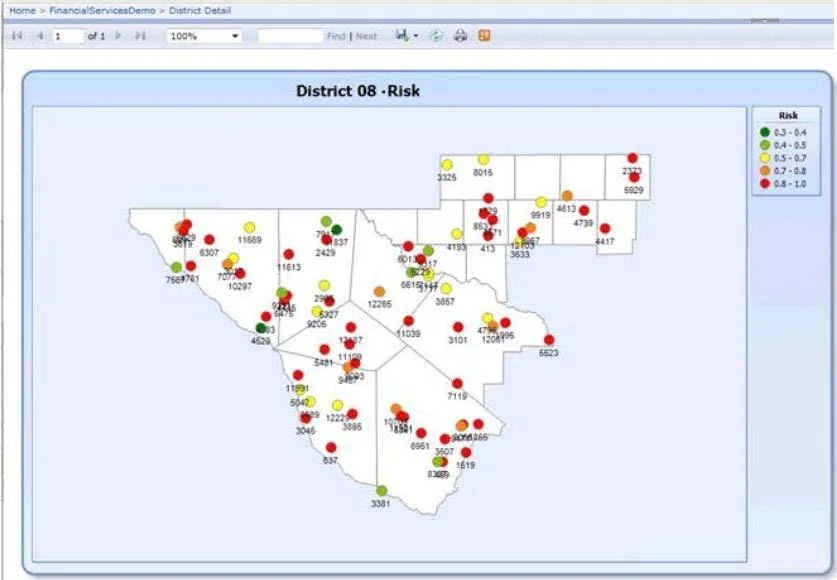Click the 0.5 - 0.7 yellow legend swatch
Image resolution: width=837 pixels, height=580 pixels.
pyautogui.click(x=765, y=157)
